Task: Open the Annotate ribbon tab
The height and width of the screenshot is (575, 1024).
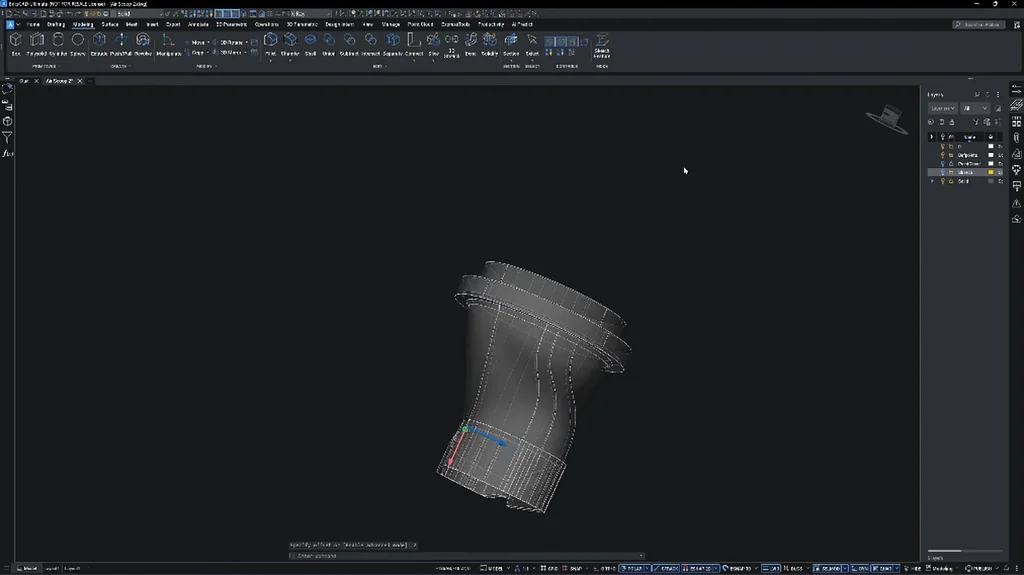Action: (198, 25)
